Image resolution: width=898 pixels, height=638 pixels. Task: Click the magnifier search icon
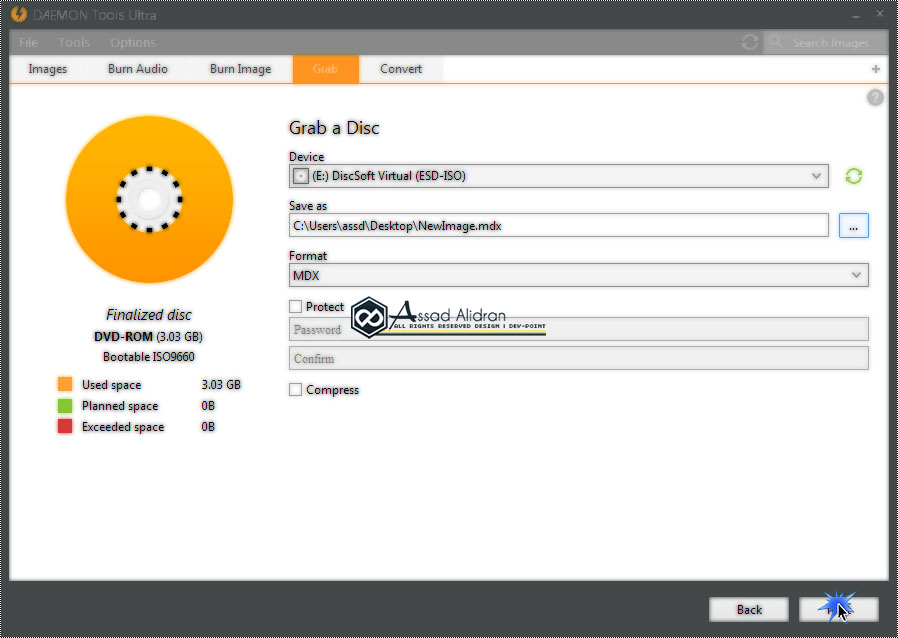coord(775,42)
